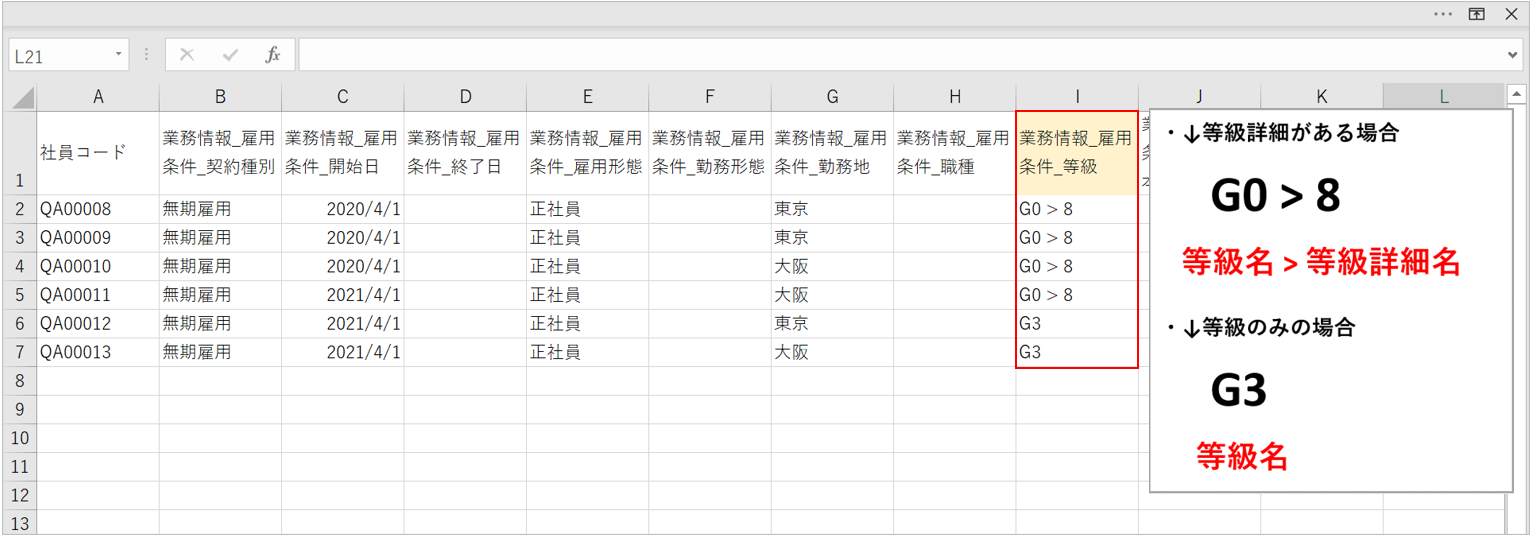Screen dimensions: 1532x536
Task: Close the window with the X button
Action: click(x=1511, y=14)
